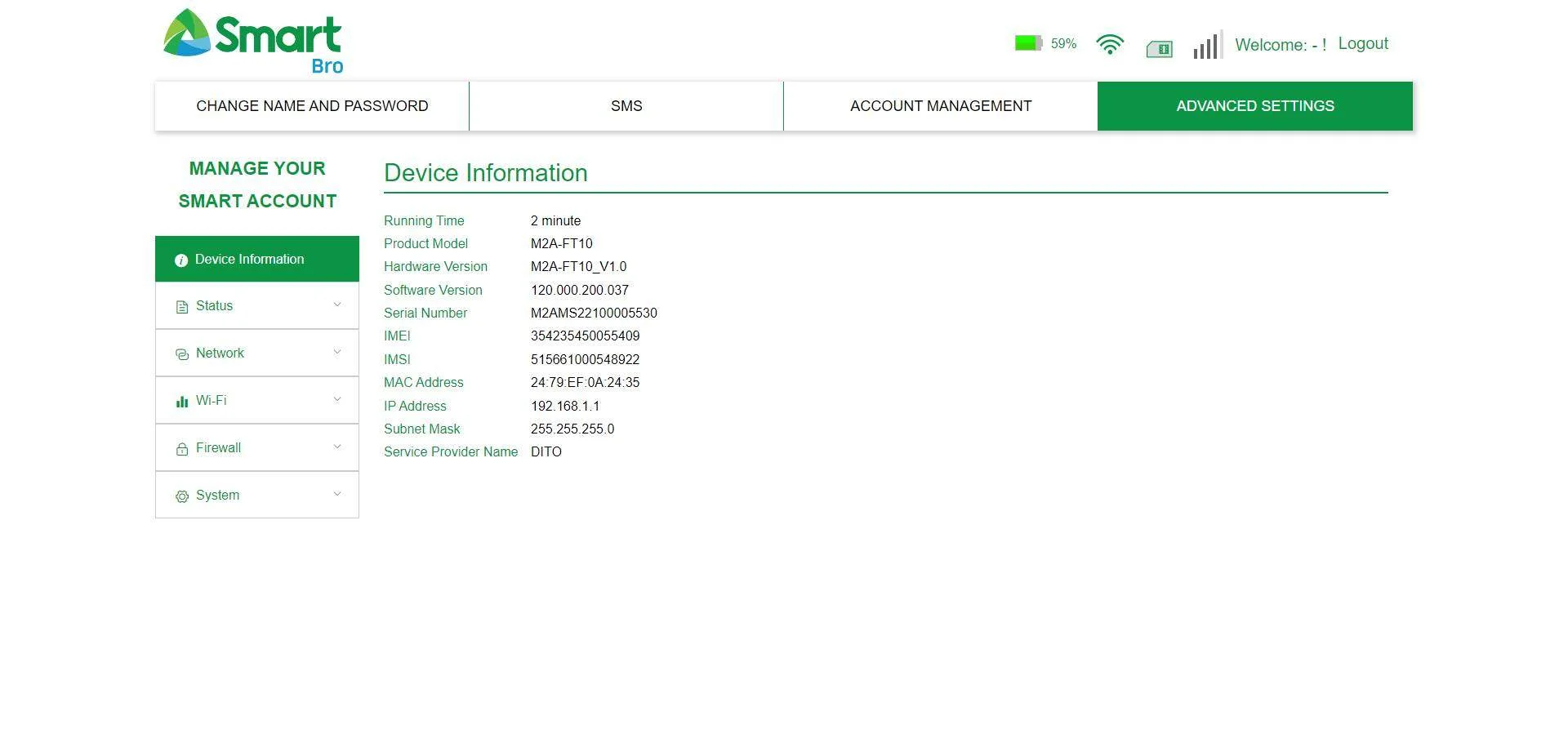Click the Wi-Fi bar chart icon in sidebar
Viewport: 1568px width, 738px height.
[x=182, y=402]
